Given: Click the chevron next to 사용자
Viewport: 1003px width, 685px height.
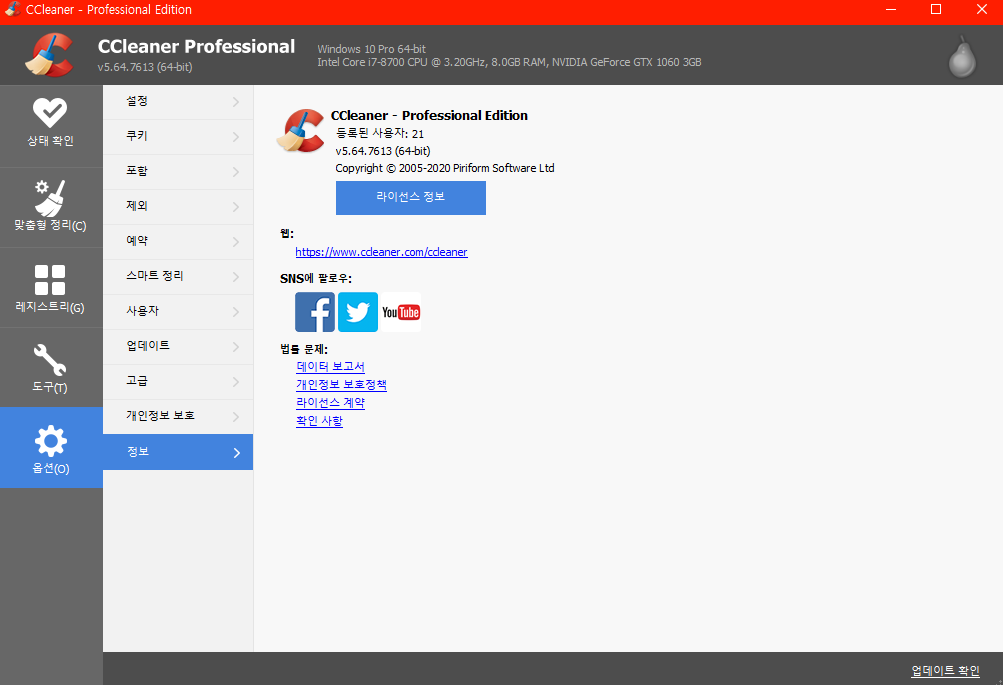Looking at the screenshot, I should point(236,312).
